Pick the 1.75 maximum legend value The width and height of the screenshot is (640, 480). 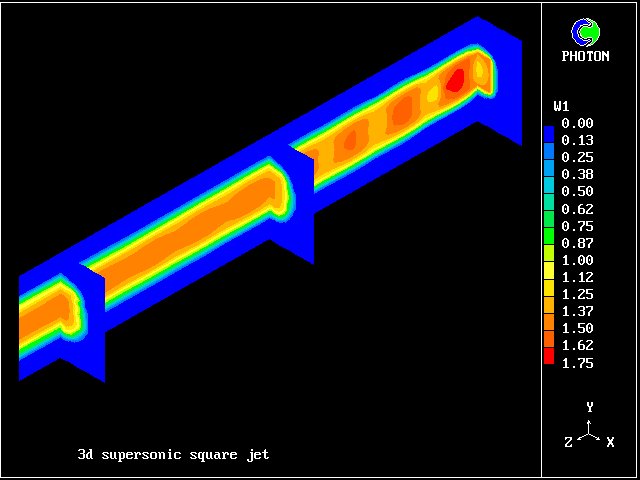pos(577,363)
